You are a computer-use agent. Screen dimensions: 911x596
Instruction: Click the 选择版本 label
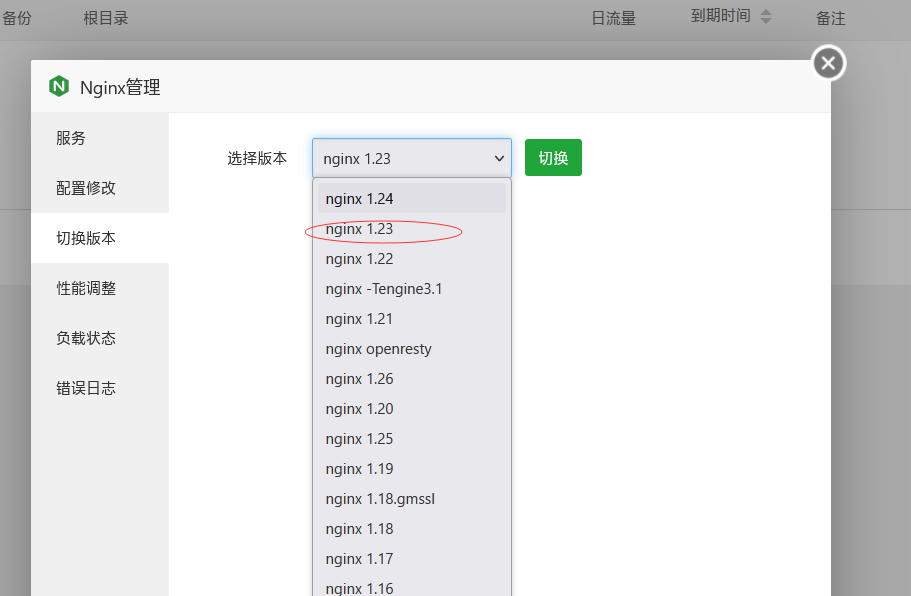[x=257, y=158]
